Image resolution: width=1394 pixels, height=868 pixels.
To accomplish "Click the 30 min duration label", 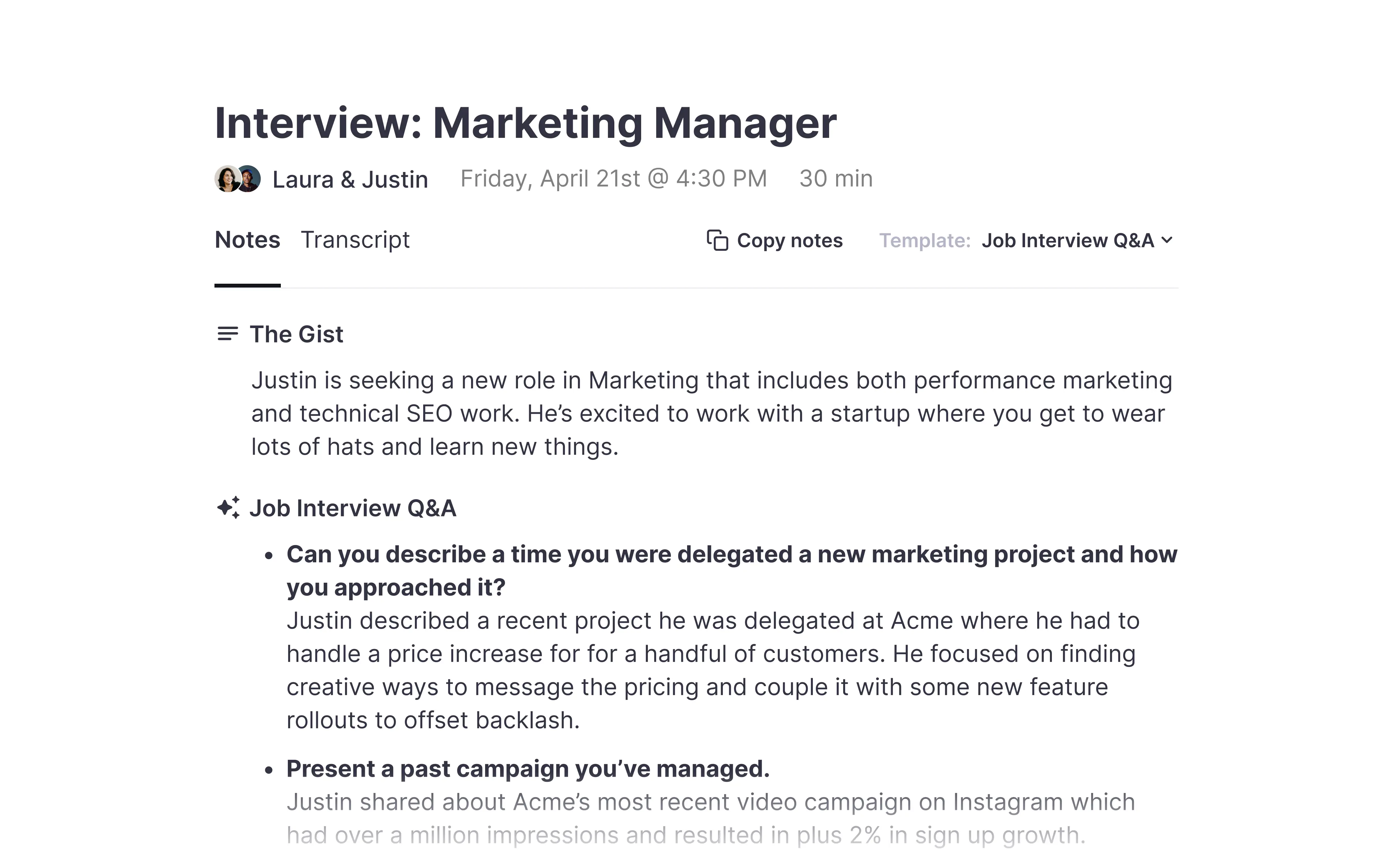I will [x=836, y=178].
